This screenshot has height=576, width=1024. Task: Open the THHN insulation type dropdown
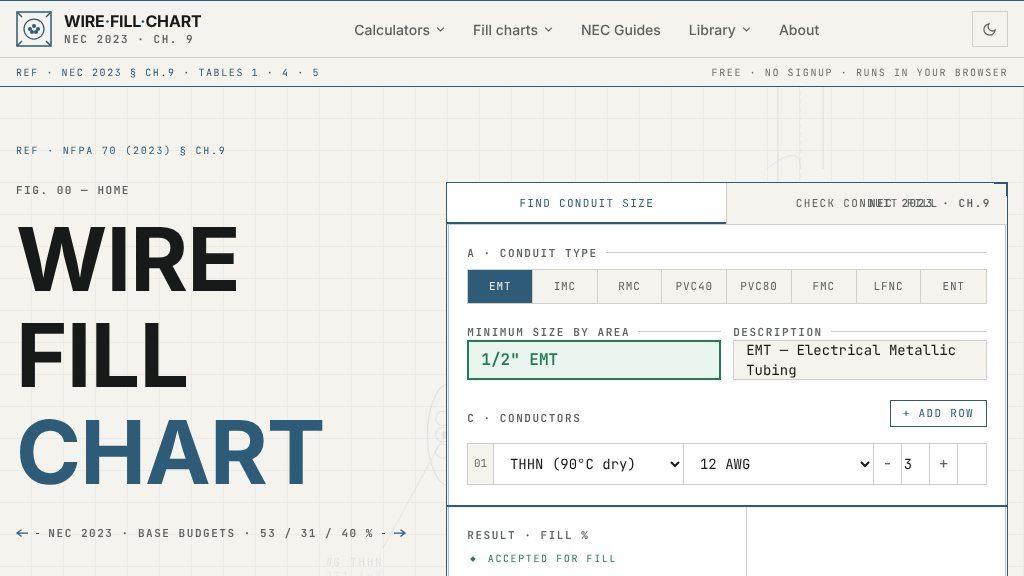588,464
